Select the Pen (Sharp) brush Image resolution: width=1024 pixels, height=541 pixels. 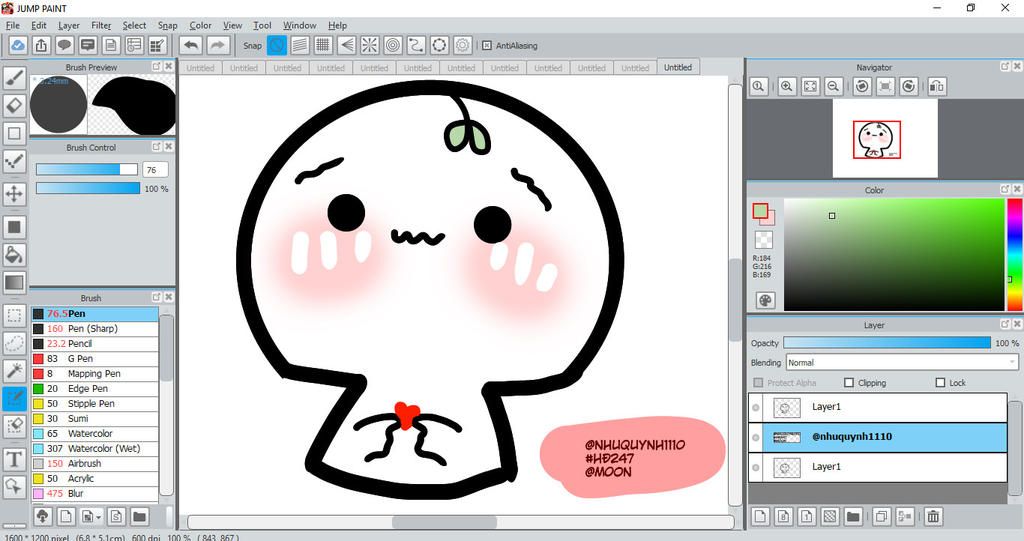pyautogui.click(x=95, y=329)
